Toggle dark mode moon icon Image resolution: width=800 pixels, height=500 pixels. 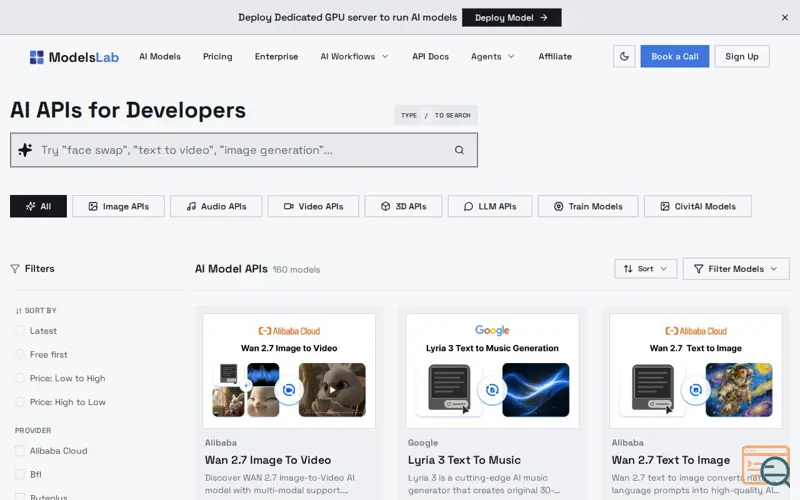624,57
